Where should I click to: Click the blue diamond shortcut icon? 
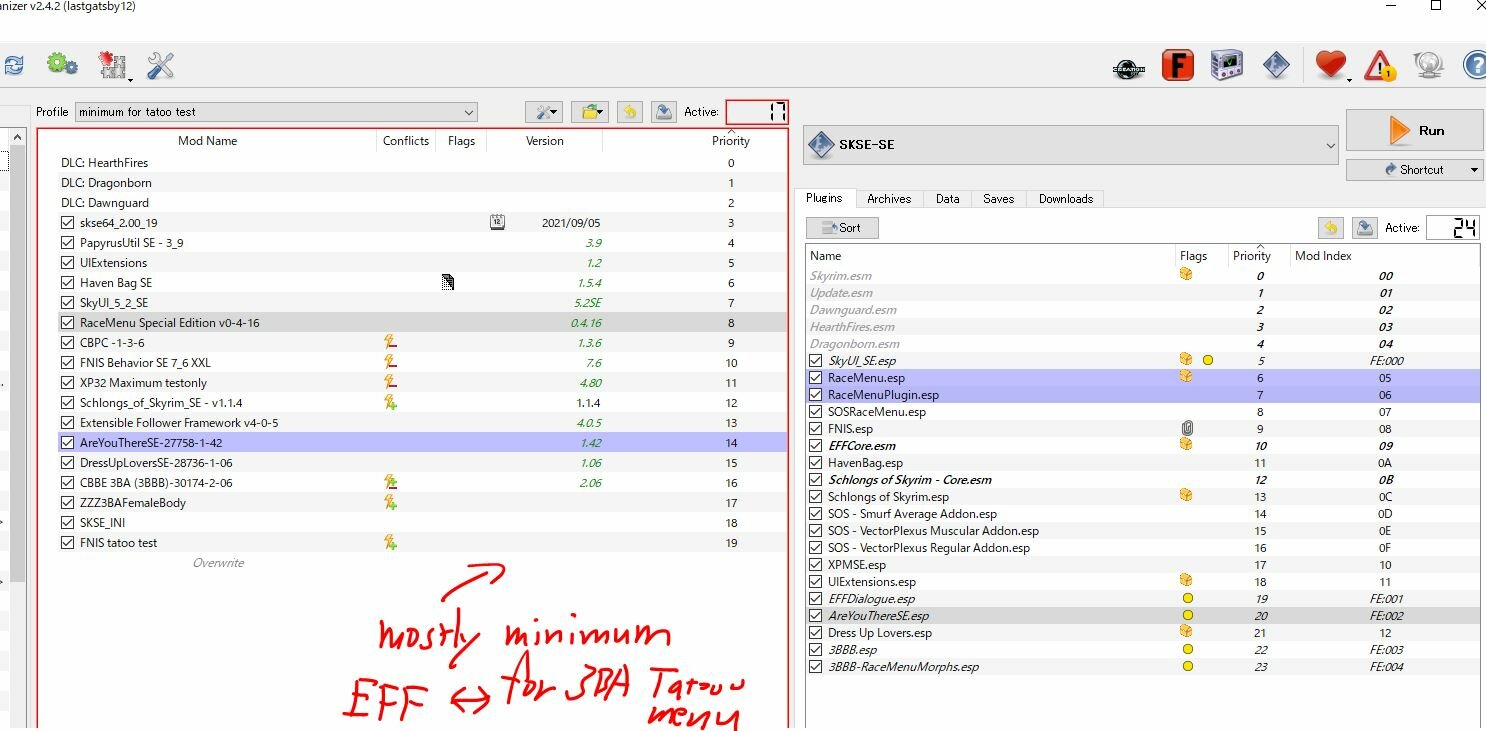[x=1276, y=66]
